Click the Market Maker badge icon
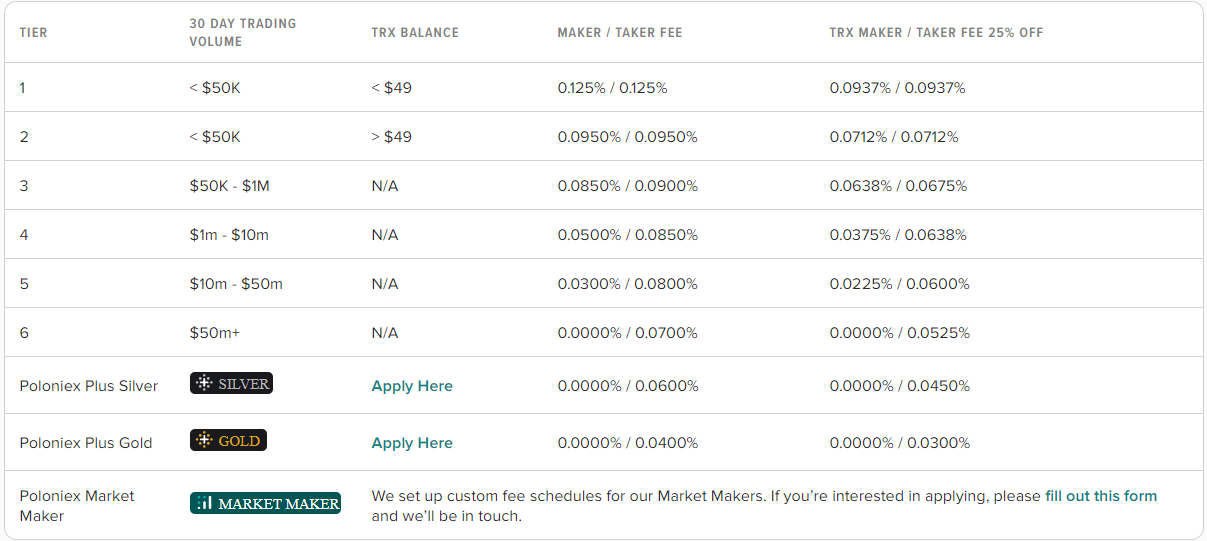This screenshot has height=541, width=1207. coord(265,503)
